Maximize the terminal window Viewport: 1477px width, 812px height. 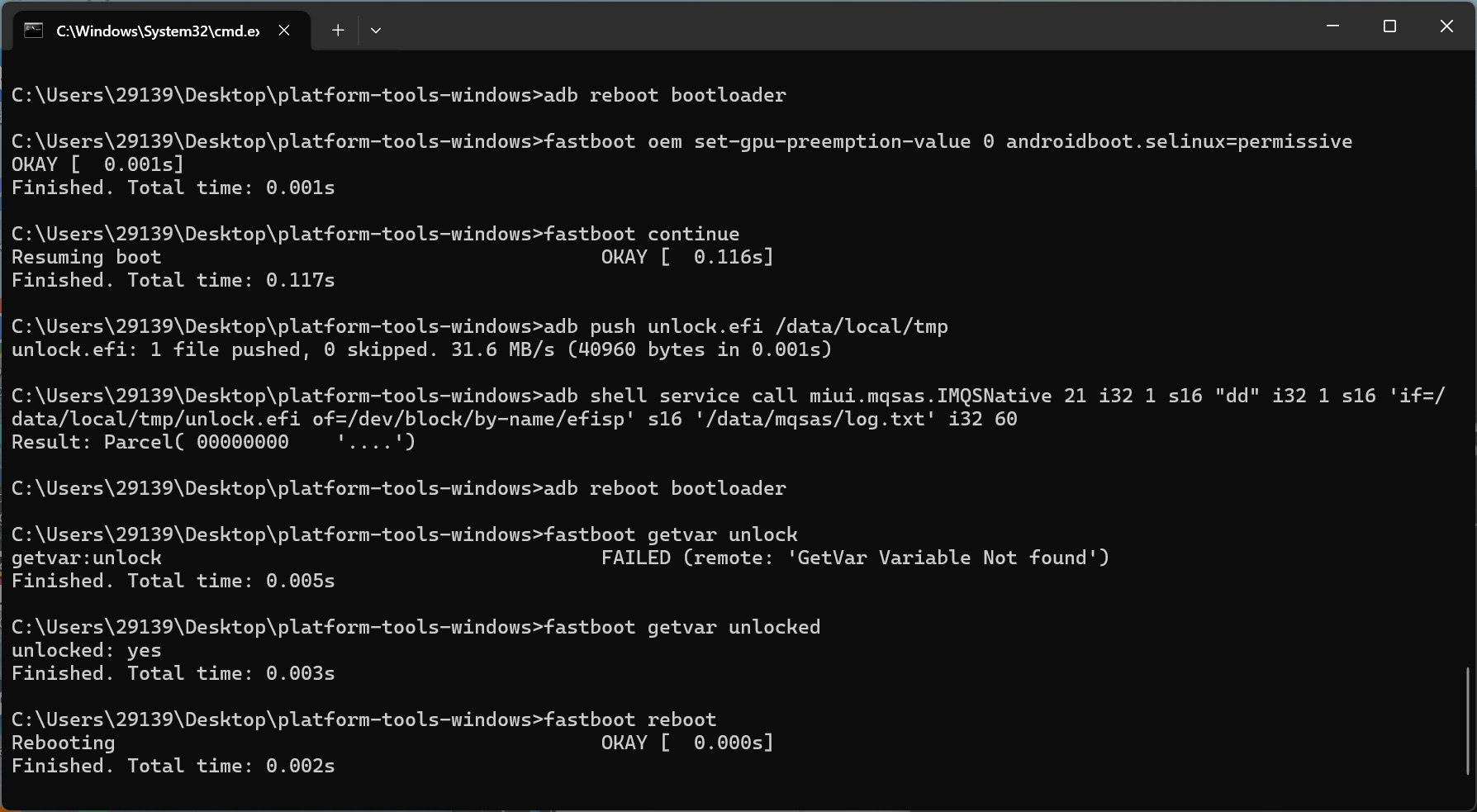tap(1389, 26)
